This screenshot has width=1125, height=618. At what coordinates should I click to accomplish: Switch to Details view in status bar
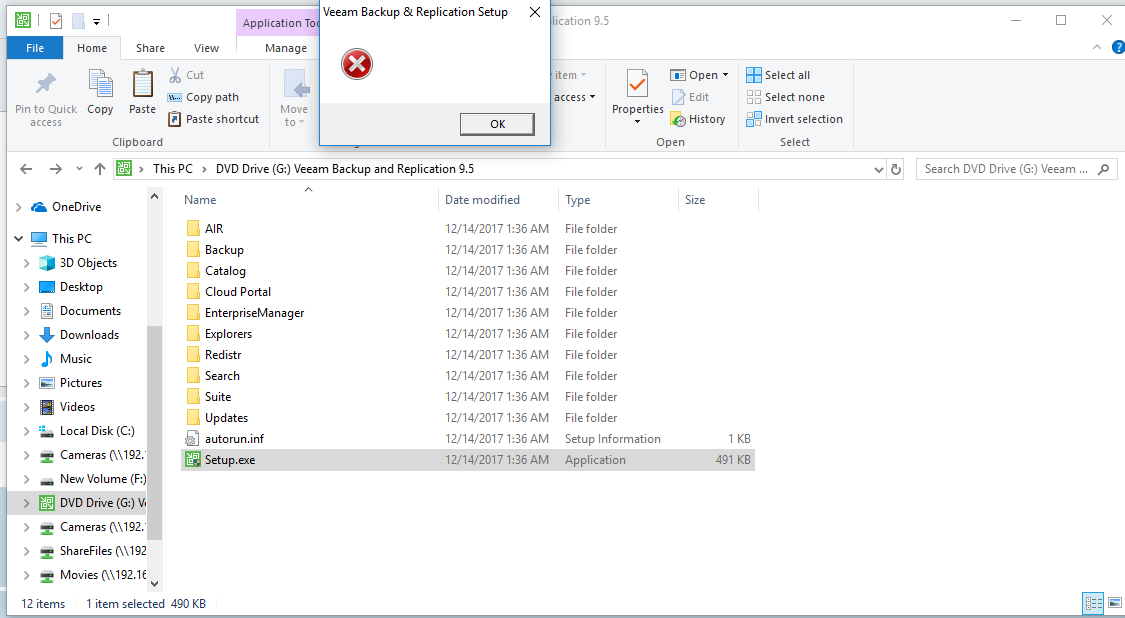pyautogui.click(x=1093, y=604)
